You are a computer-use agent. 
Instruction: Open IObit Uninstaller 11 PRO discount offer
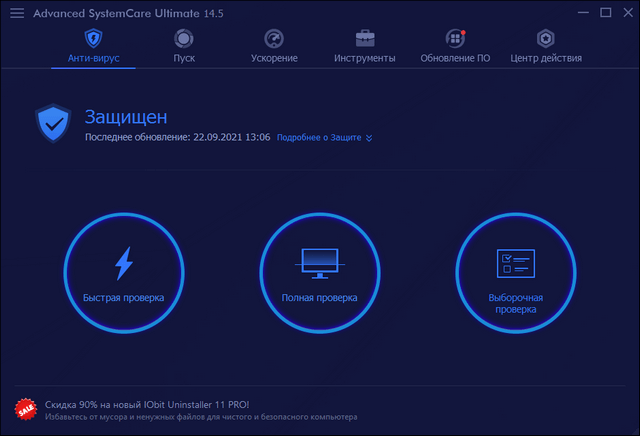147,405
